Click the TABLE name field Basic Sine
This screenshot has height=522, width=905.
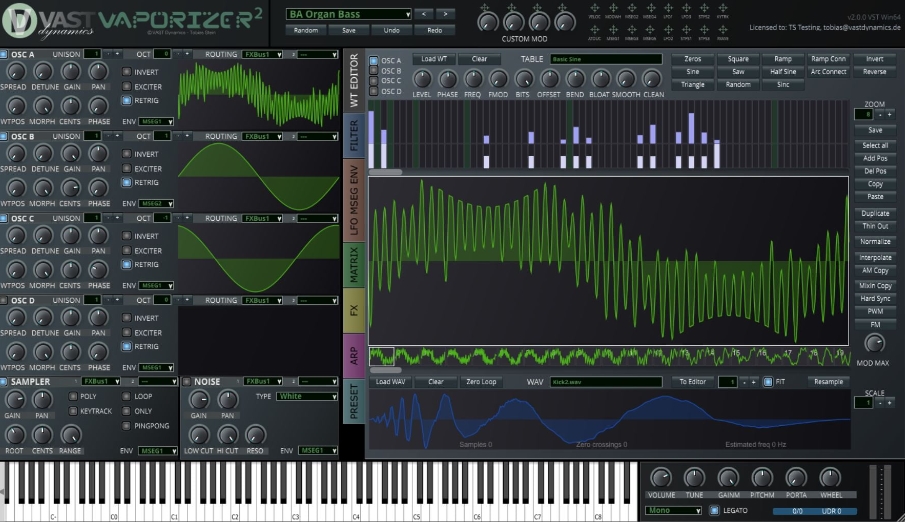click(606, 59)
